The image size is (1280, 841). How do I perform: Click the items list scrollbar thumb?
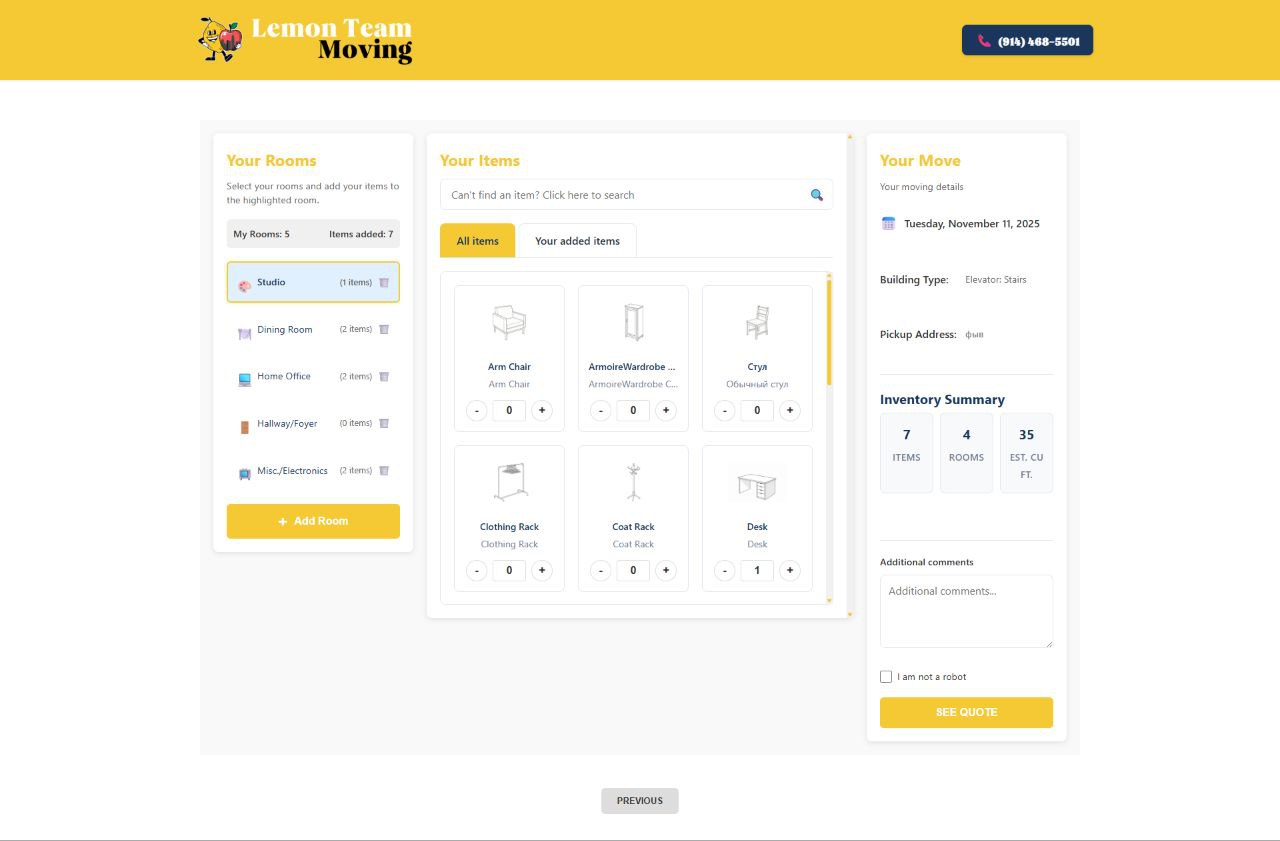click(829, 332)
